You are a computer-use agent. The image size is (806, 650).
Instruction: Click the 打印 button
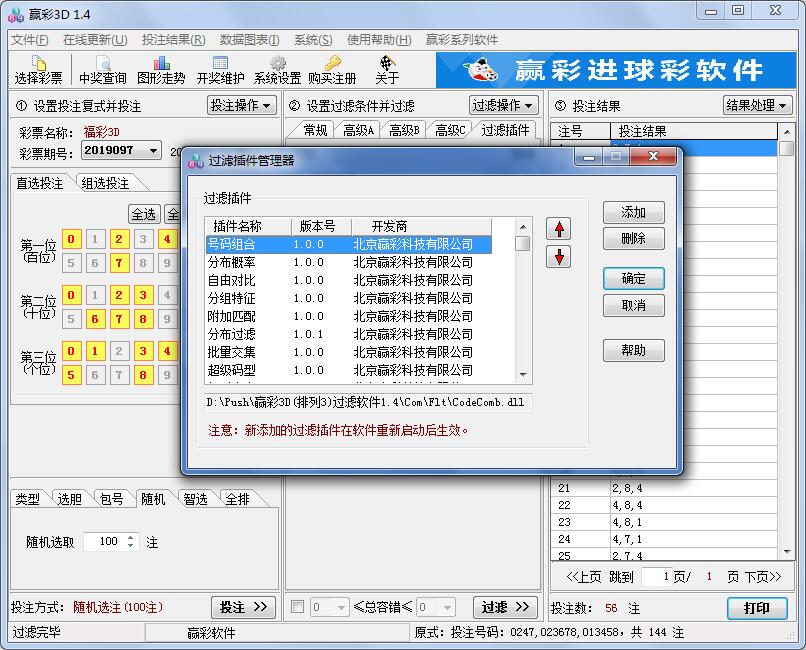tap(757, 607)
